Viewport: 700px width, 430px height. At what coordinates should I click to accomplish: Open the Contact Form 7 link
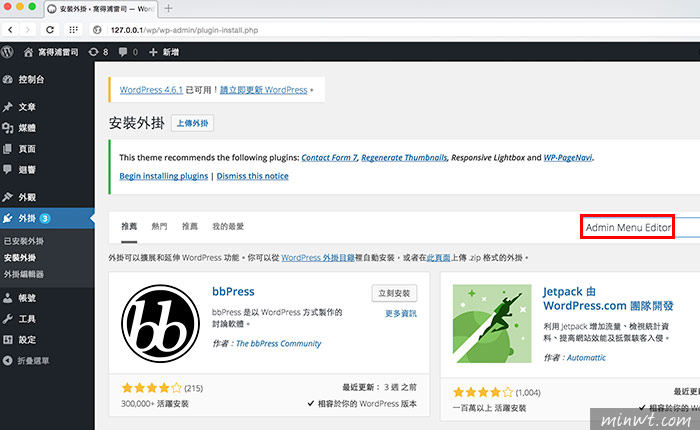click(x=329, y=158)
